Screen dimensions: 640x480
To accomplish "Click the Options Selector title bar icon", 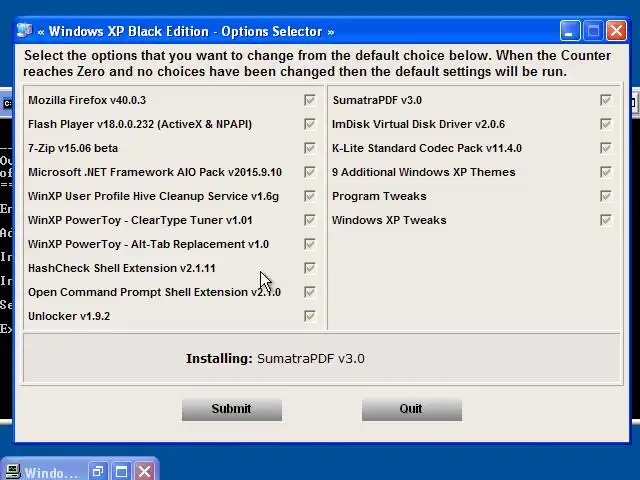I will [x=24, y=31].
